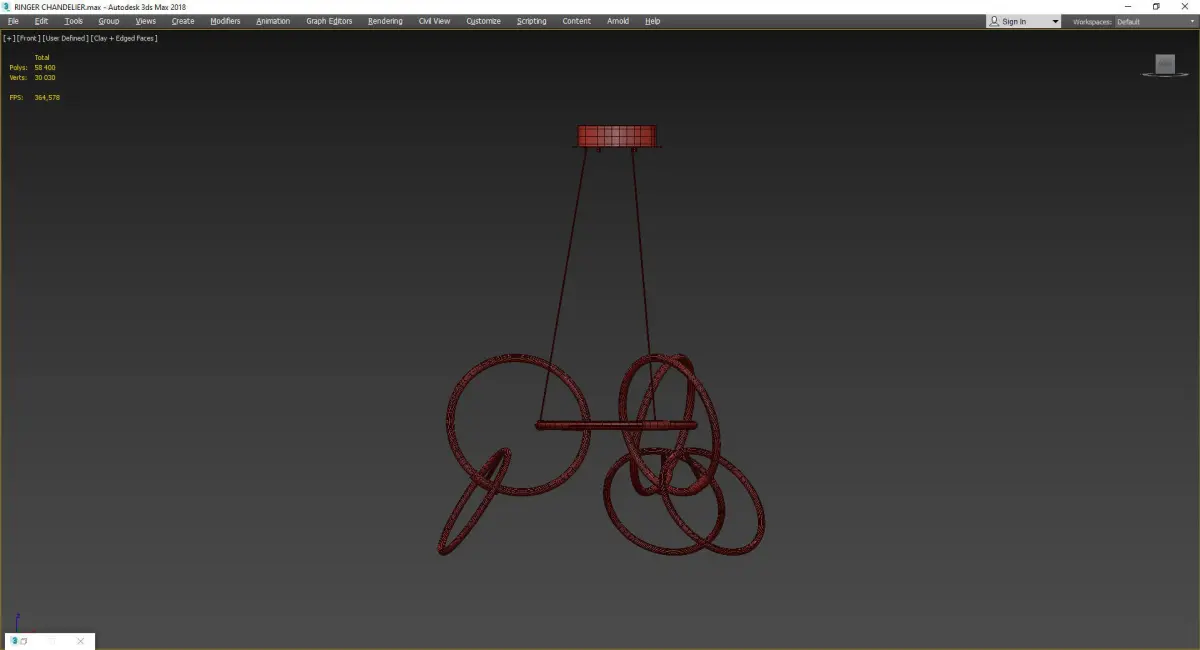Open the Tools menu
Screen dimensions: 1200x650
74,21
